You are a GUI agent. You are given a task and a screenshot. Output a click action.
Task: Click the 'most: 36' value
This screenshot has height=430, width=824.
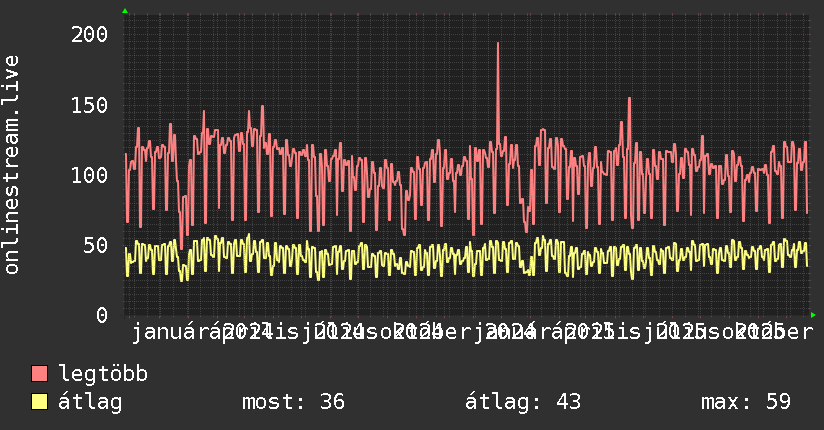[x=293, y=402]
